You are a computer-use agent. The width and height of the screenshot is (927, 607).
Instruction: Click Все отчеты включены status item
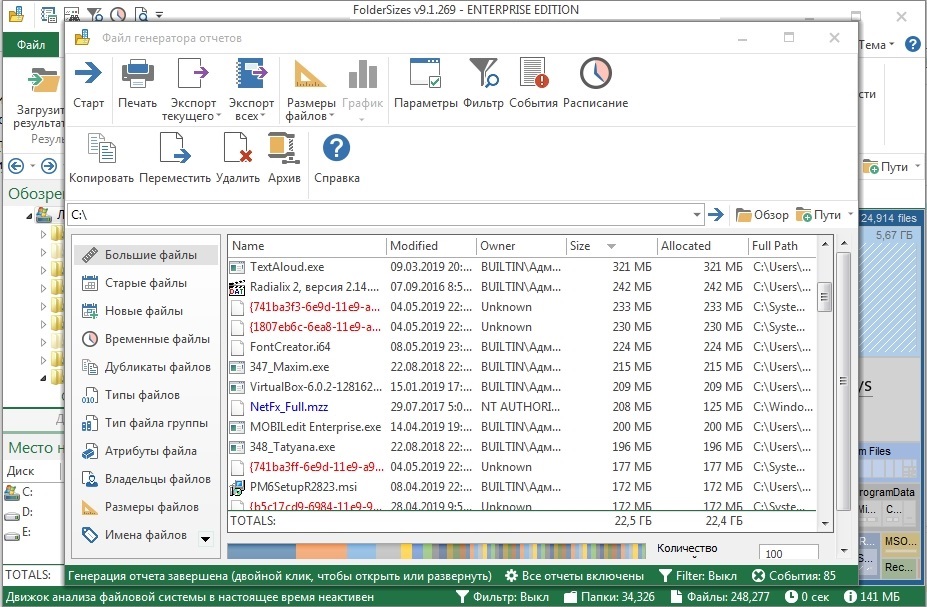(x=574, y=576)
